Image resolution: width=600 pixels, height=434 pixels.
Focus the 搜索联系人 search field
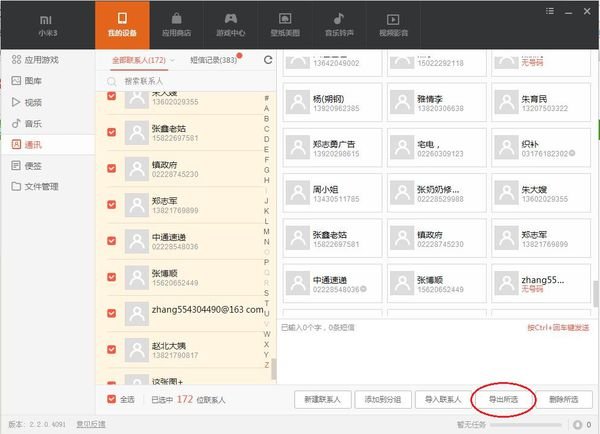[185, 81]
